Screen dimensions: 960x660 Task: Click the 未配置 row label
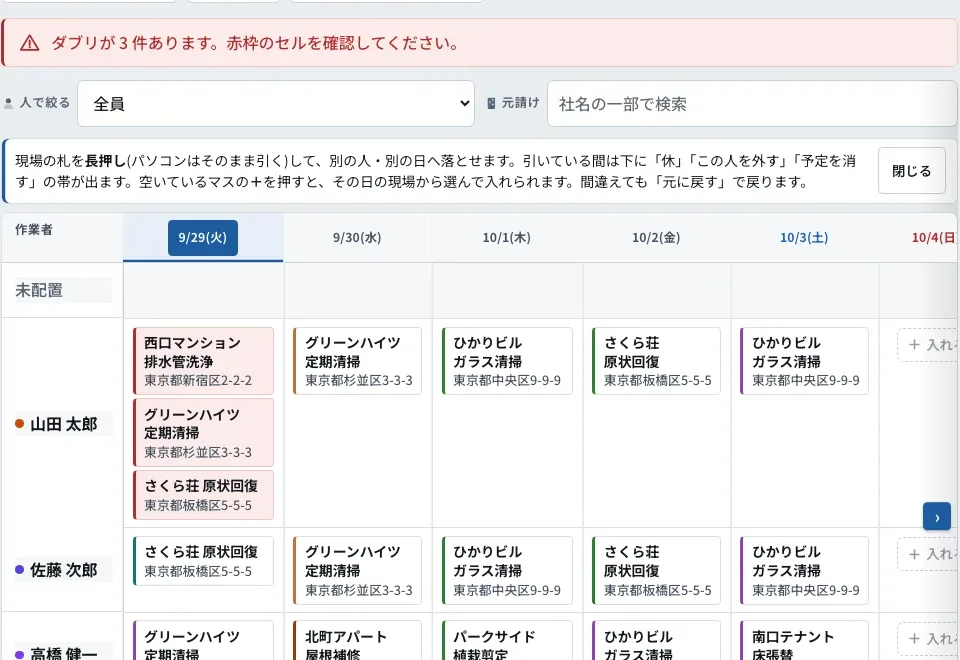pos(39,290)
